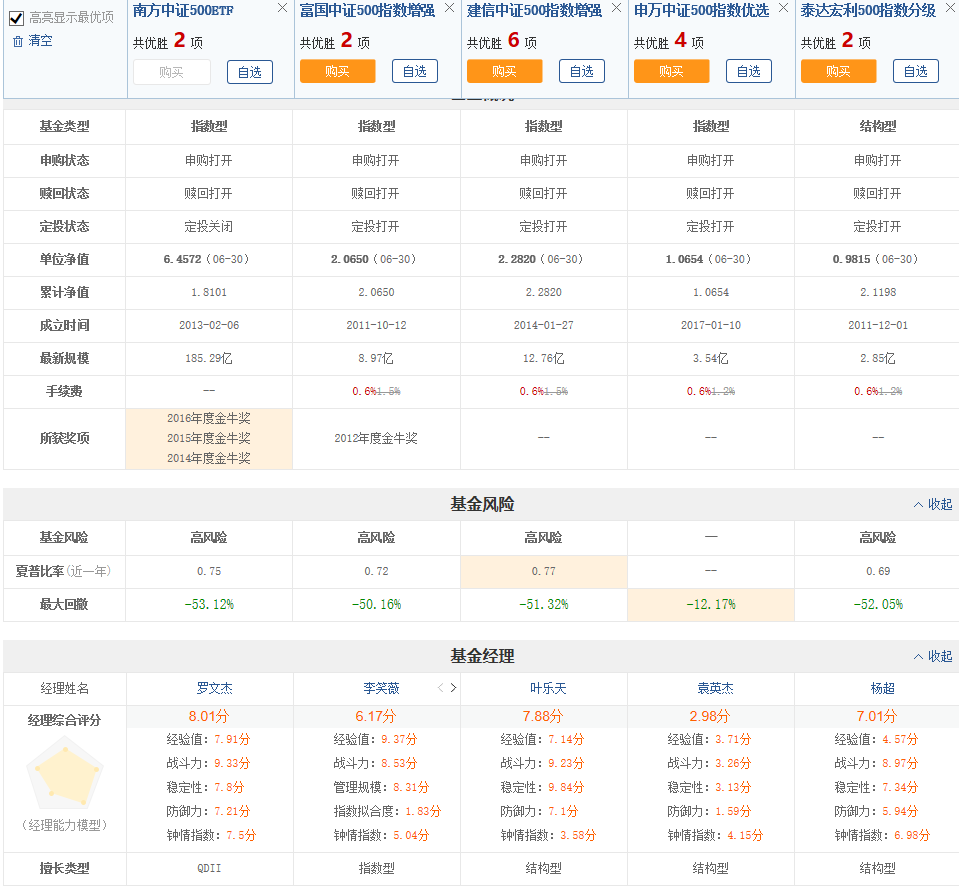Close the 建信中证500指数增强 column
959x895 pixels.
(616, 8)
